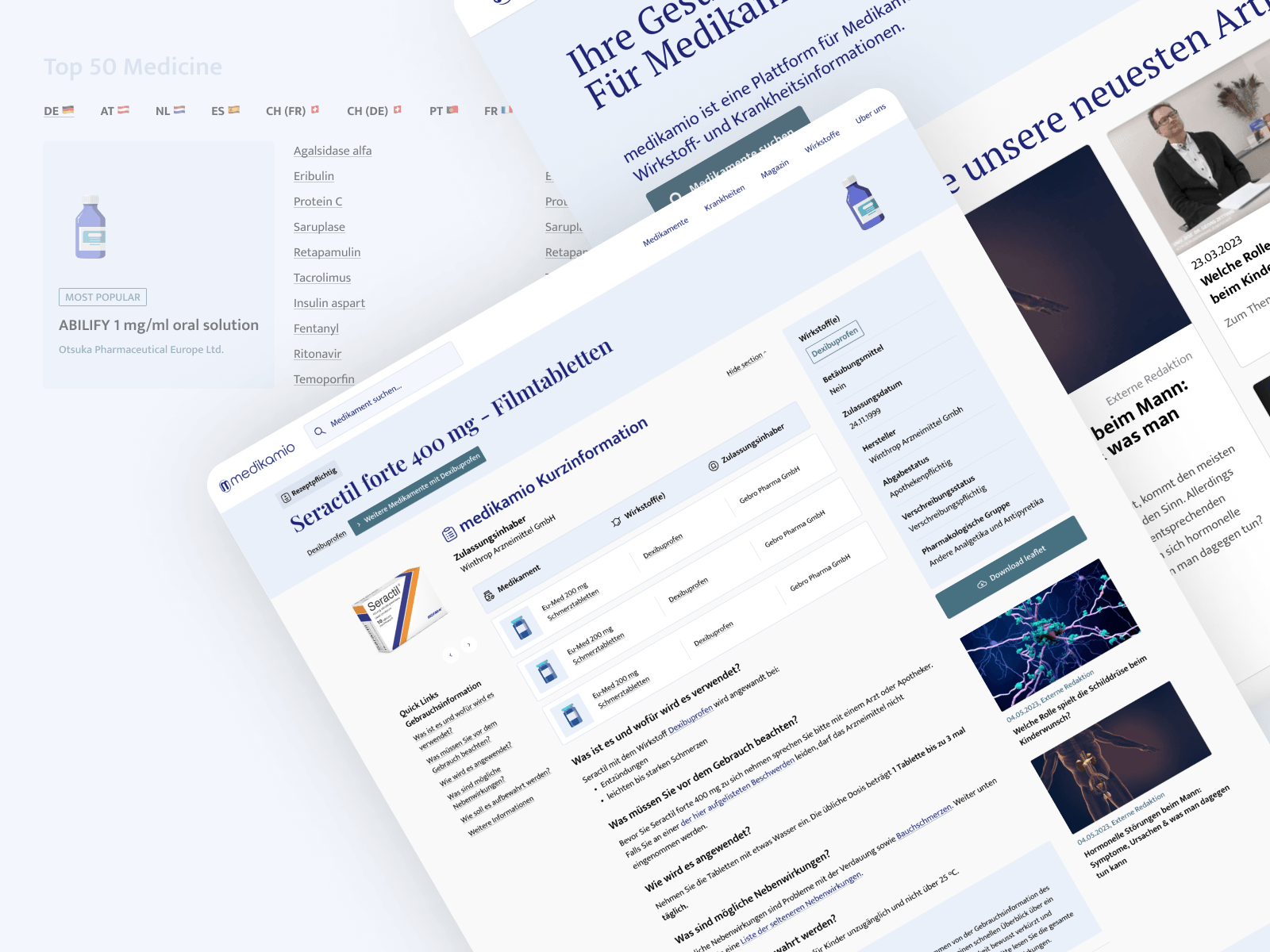Viewport: 1270px width, 952px height.
Task: Open the Temoporfin link
Action: point(324,379)
